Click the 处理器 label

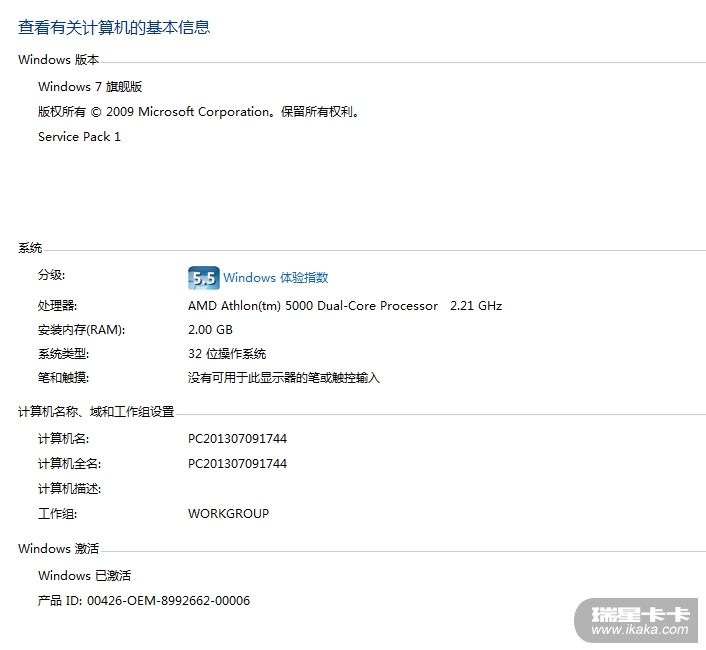tap(57, 306)
